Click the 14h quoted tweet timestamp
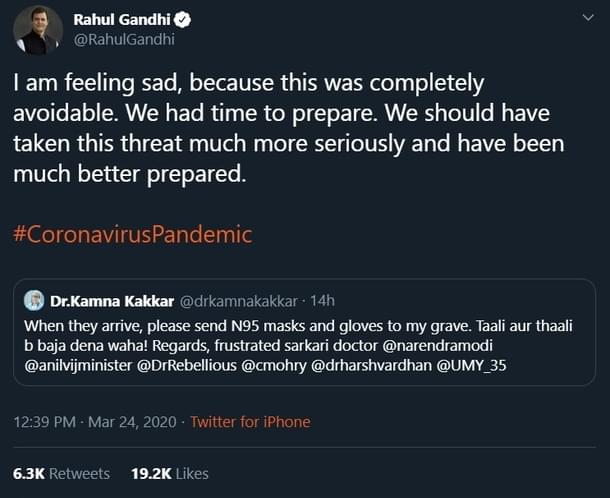Image resolution: width=610 pixels, height=498 pixels. 321,300
